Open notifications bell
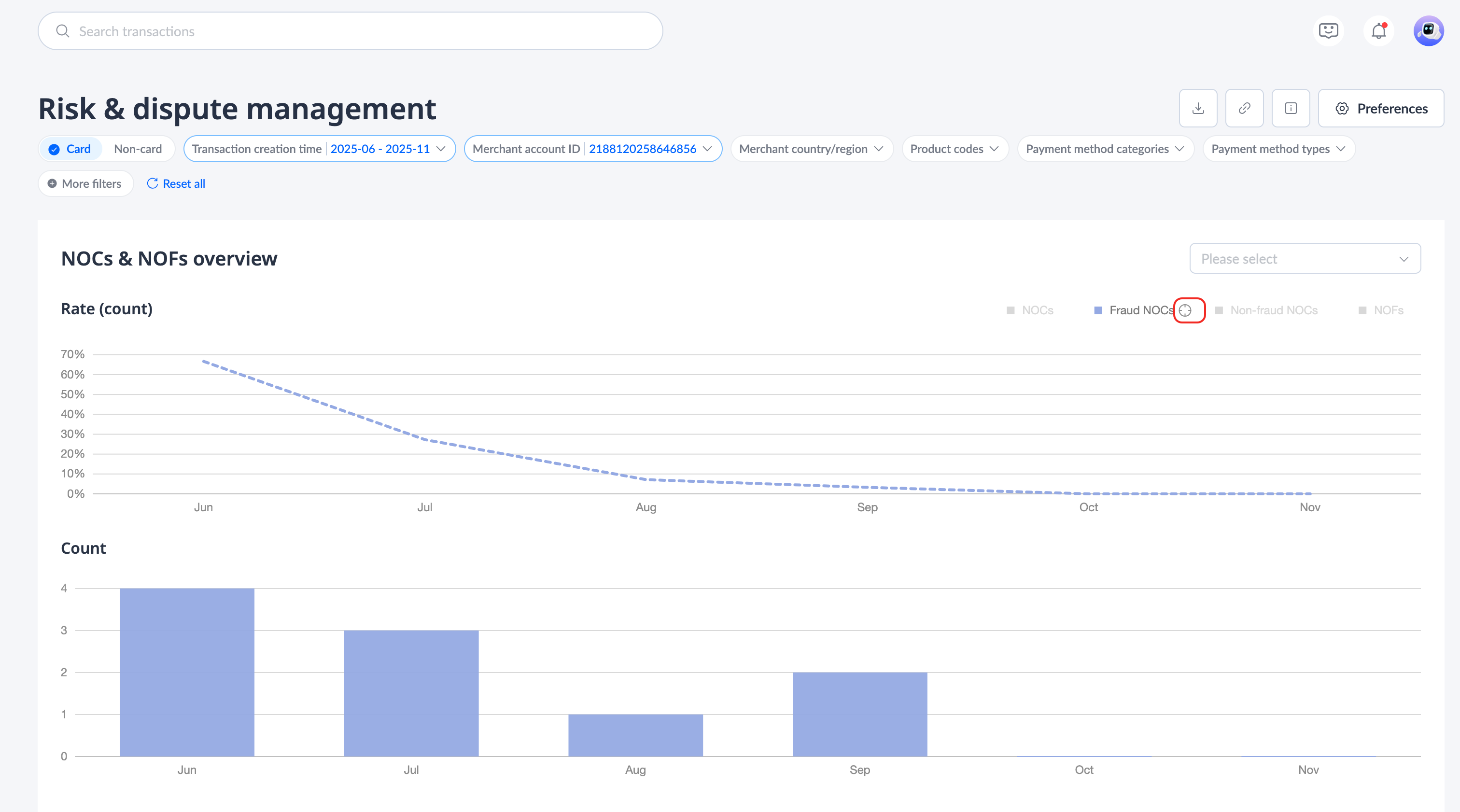 tap(1378, 30)
